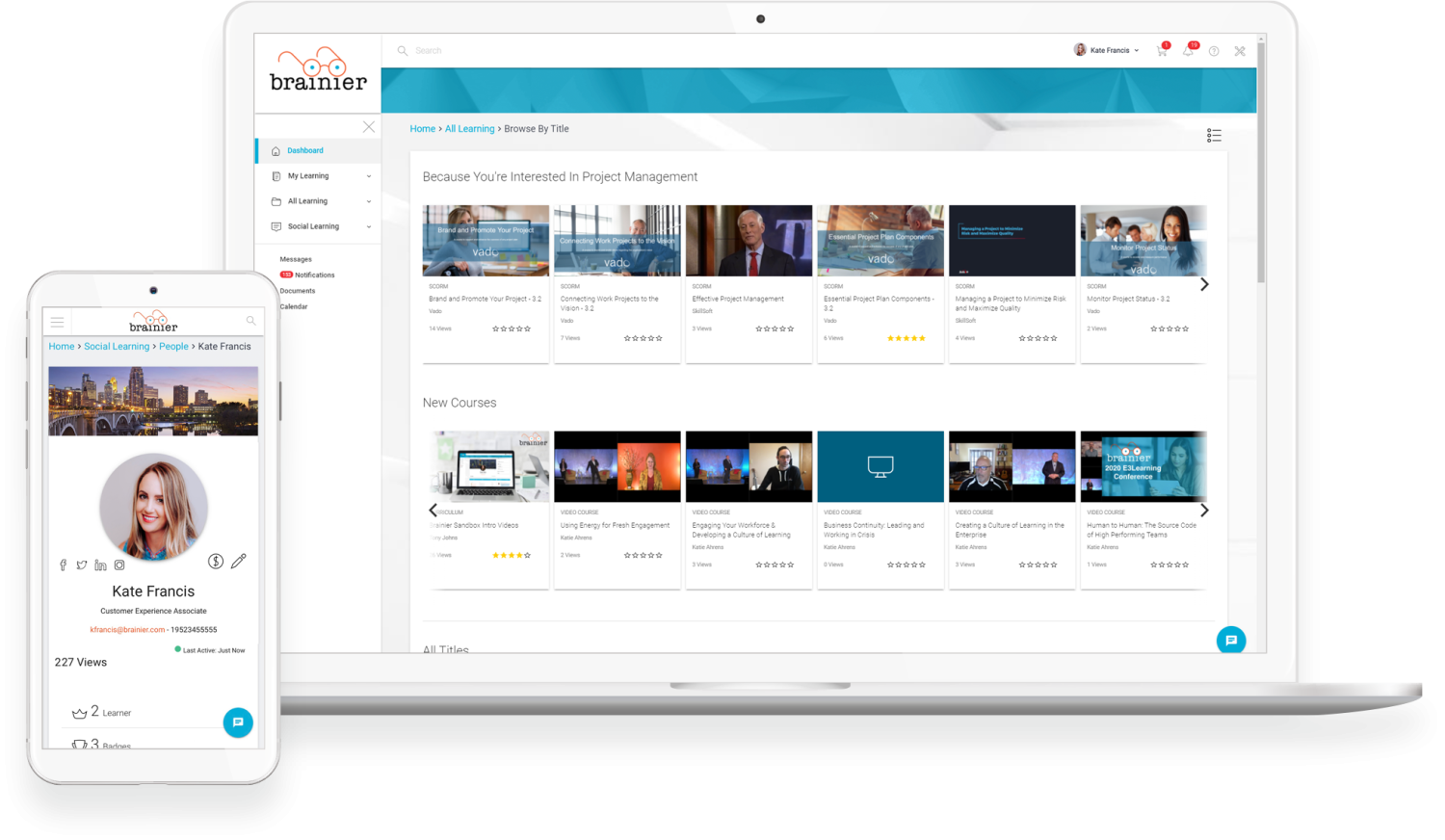1445x840 pixels.
Task: Edit profile with the pencil icon
Action: click(x=239, y=561)
